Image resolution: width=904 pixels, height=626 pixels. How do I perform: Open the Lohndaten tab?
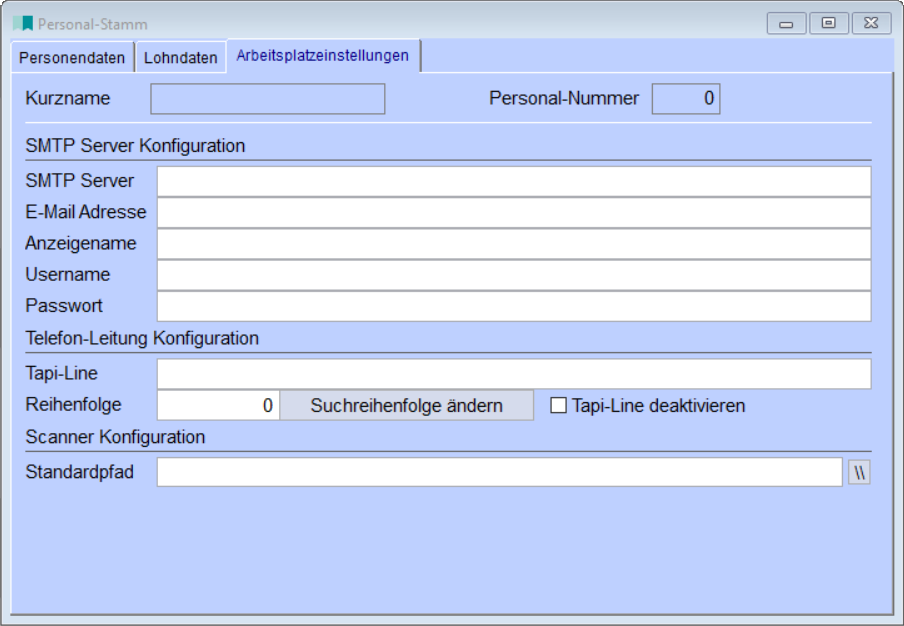(180, 58)
